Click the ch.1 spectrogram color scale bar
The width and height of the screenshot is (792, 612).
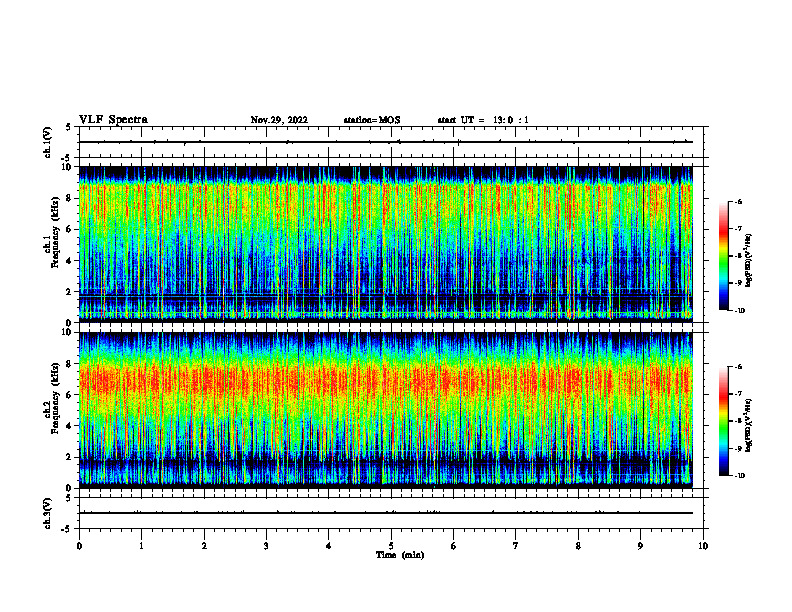(724, 256)
